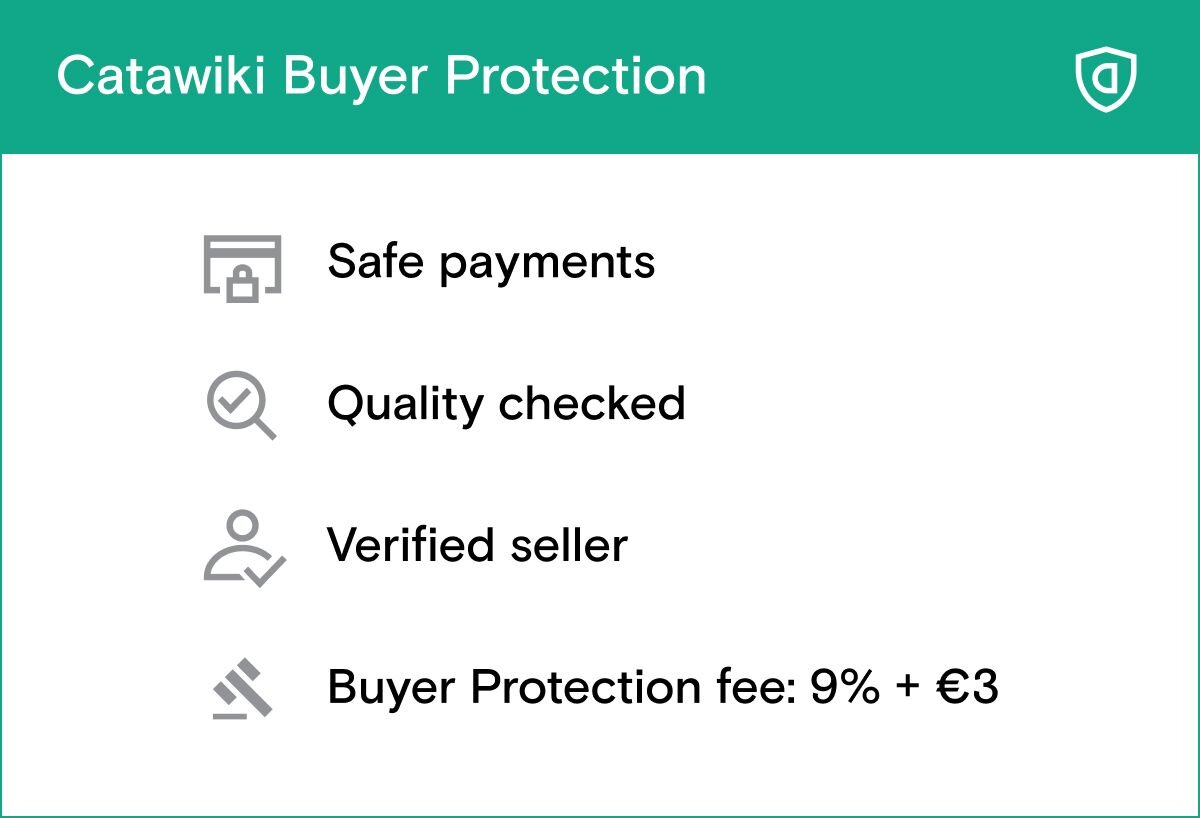Click the Verified seller person icon
This screenshot has height=818, width=1200.
pos(244,548)
